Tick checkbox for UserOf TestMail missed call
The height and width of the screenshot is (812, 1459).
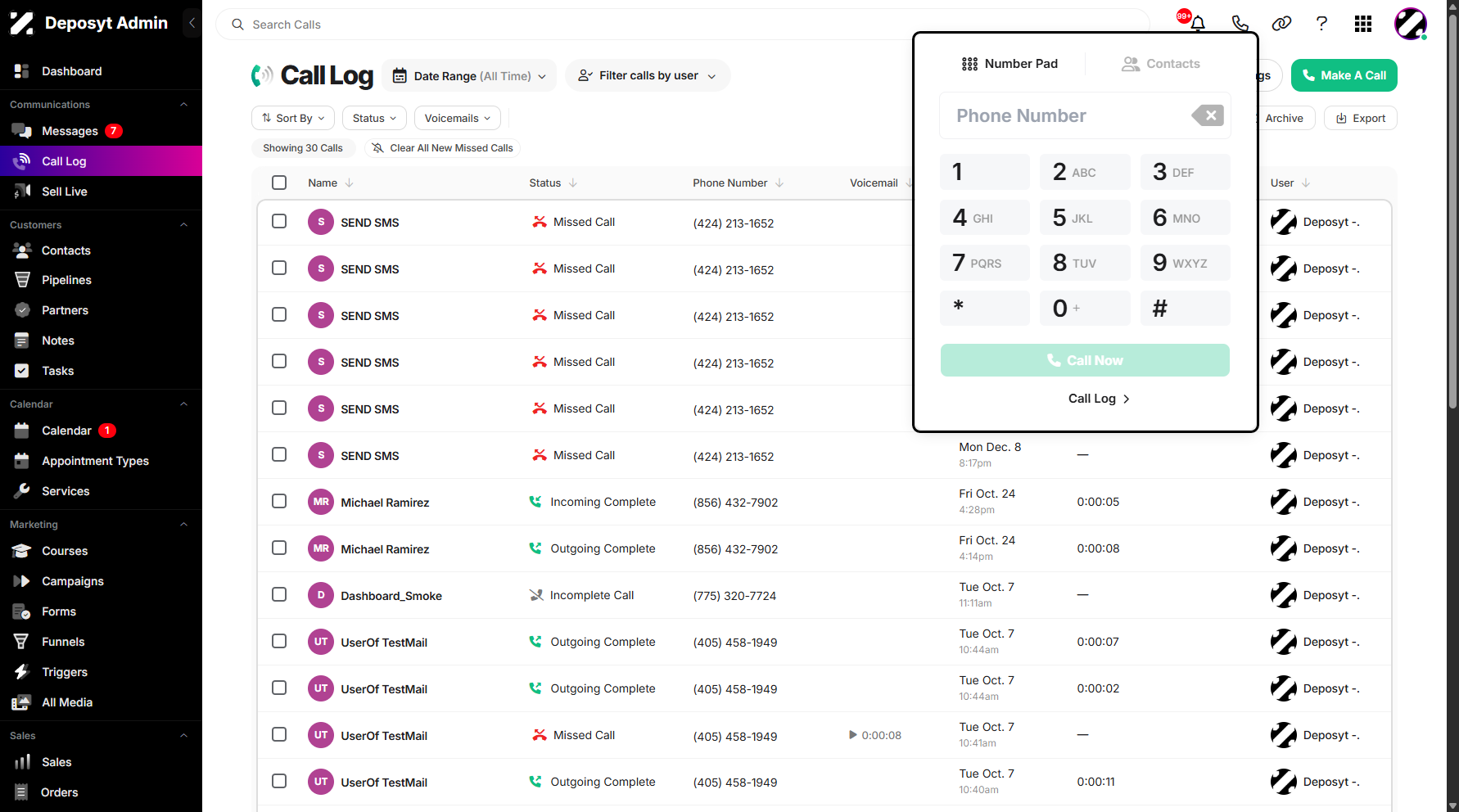279,734
